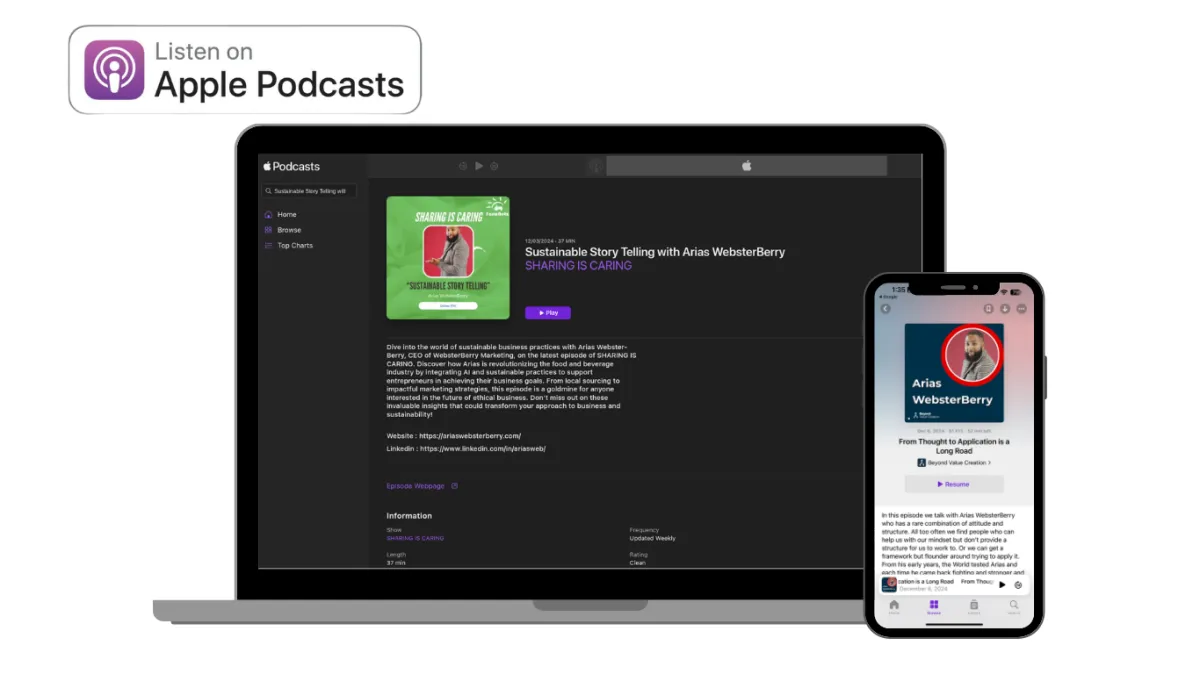This screenshot has width=1200, height=674.
Task: Open the LinkedIn ariasweb profile link
Action: (x=483, y=449)
